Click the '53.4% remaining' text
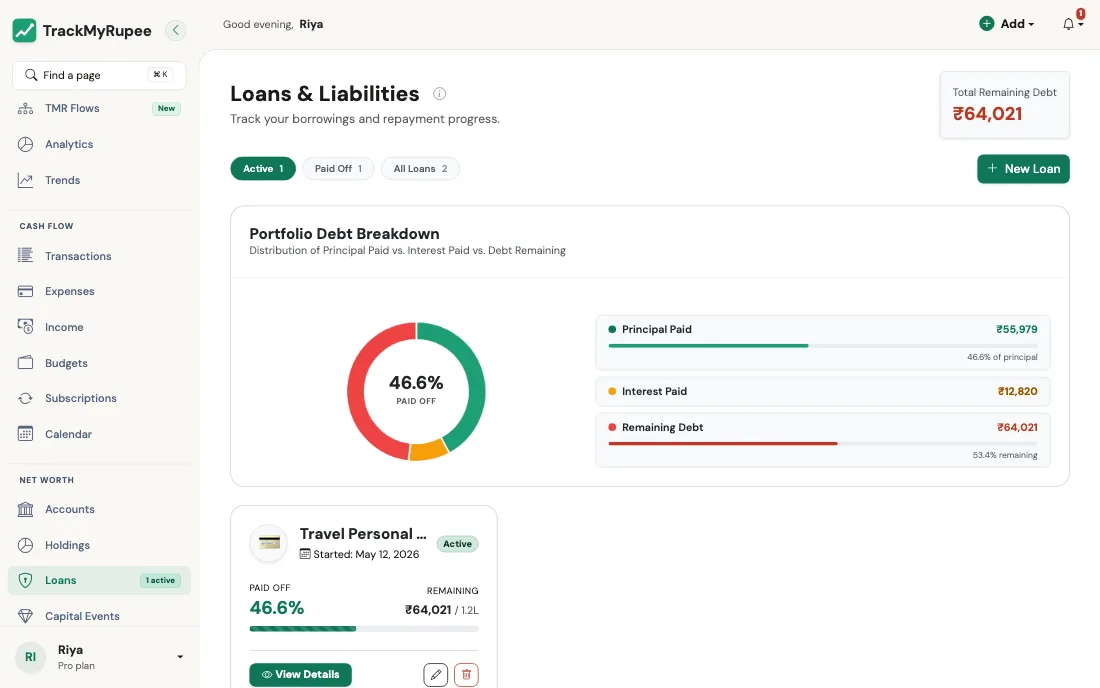 coord(1005,455)
